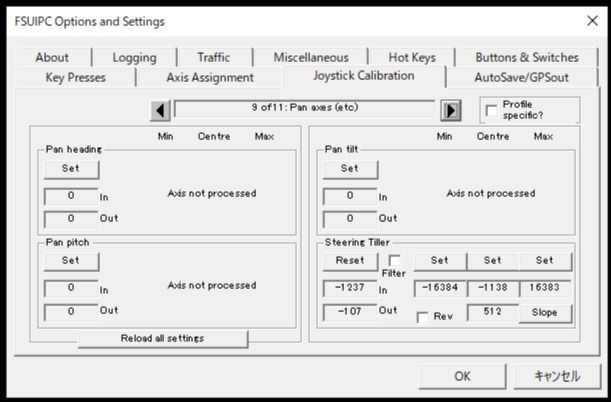The height and width of the screenshot is (402, 611).
Task: Click 'Axis not processed' text in Pan heading
Action: 212,193
